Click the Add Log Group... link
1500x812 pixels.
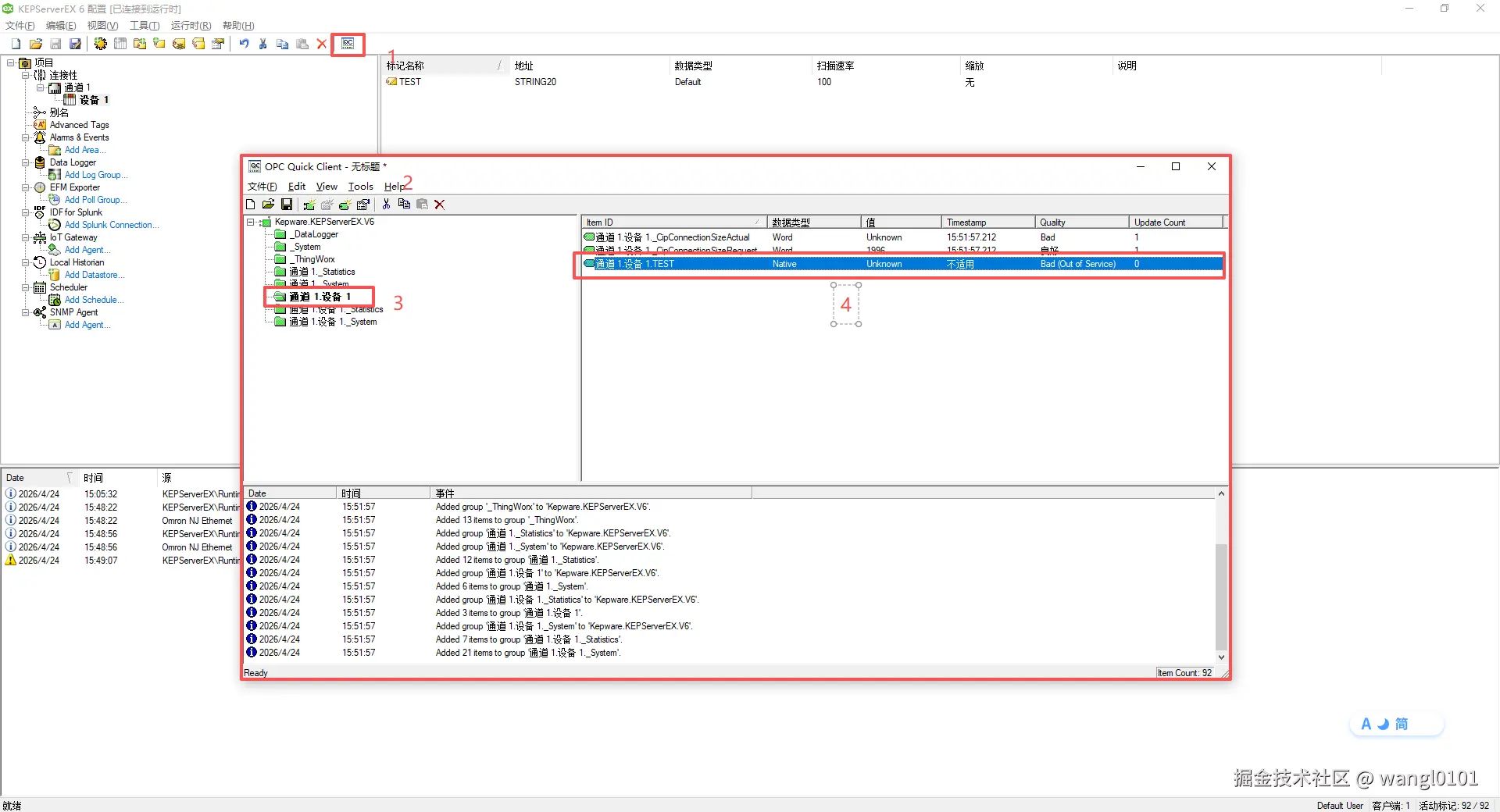(x=95, y=175)
